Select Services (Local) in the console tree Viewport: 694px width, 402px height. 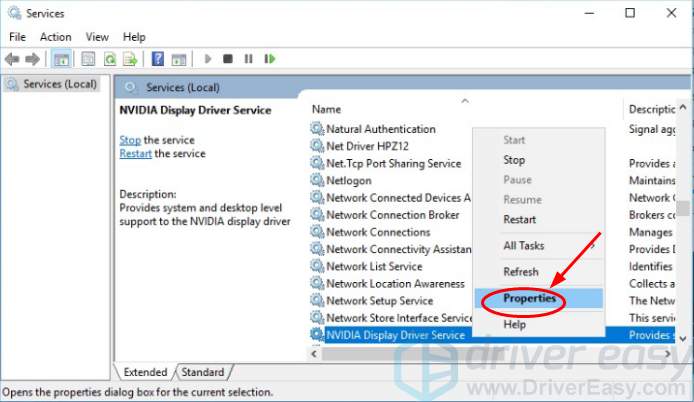point(51,84)
